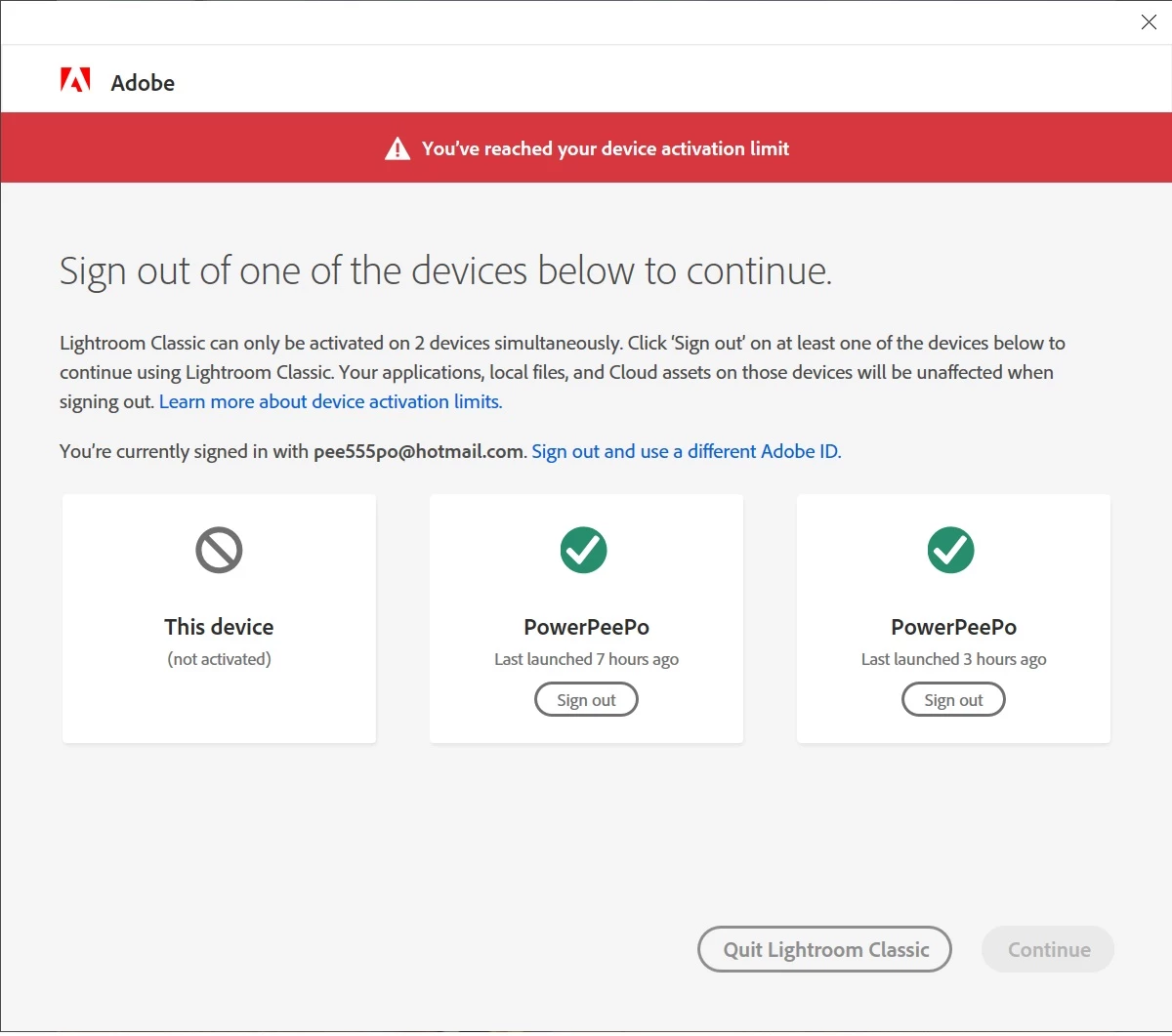Click 'Last launched 3 hours ago' text

(953, 659)
